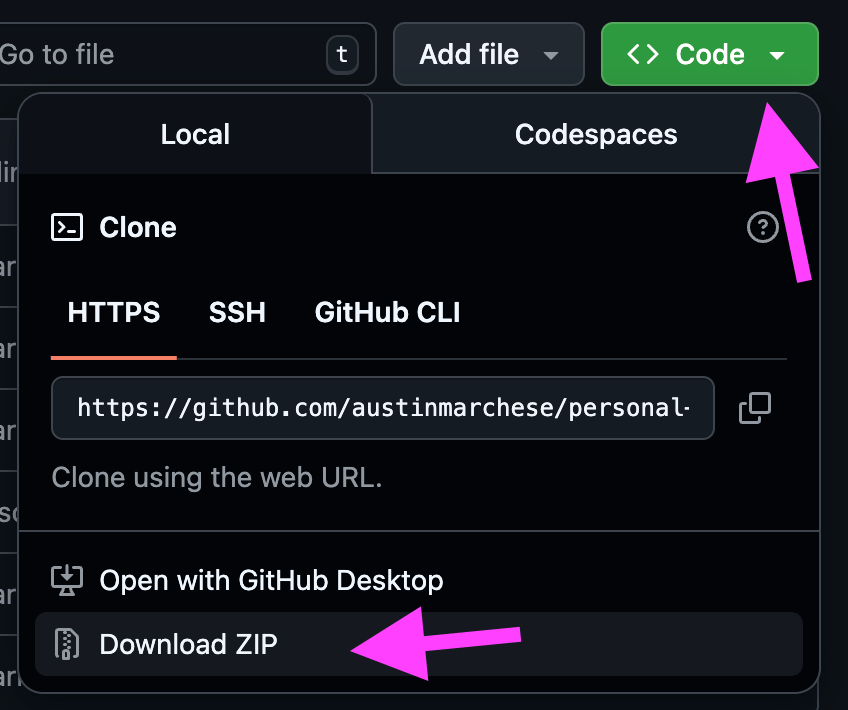Click the GitHub Desktop download icon
The width and height of the screenshot is (848, 710).
(x=67, y=580)
